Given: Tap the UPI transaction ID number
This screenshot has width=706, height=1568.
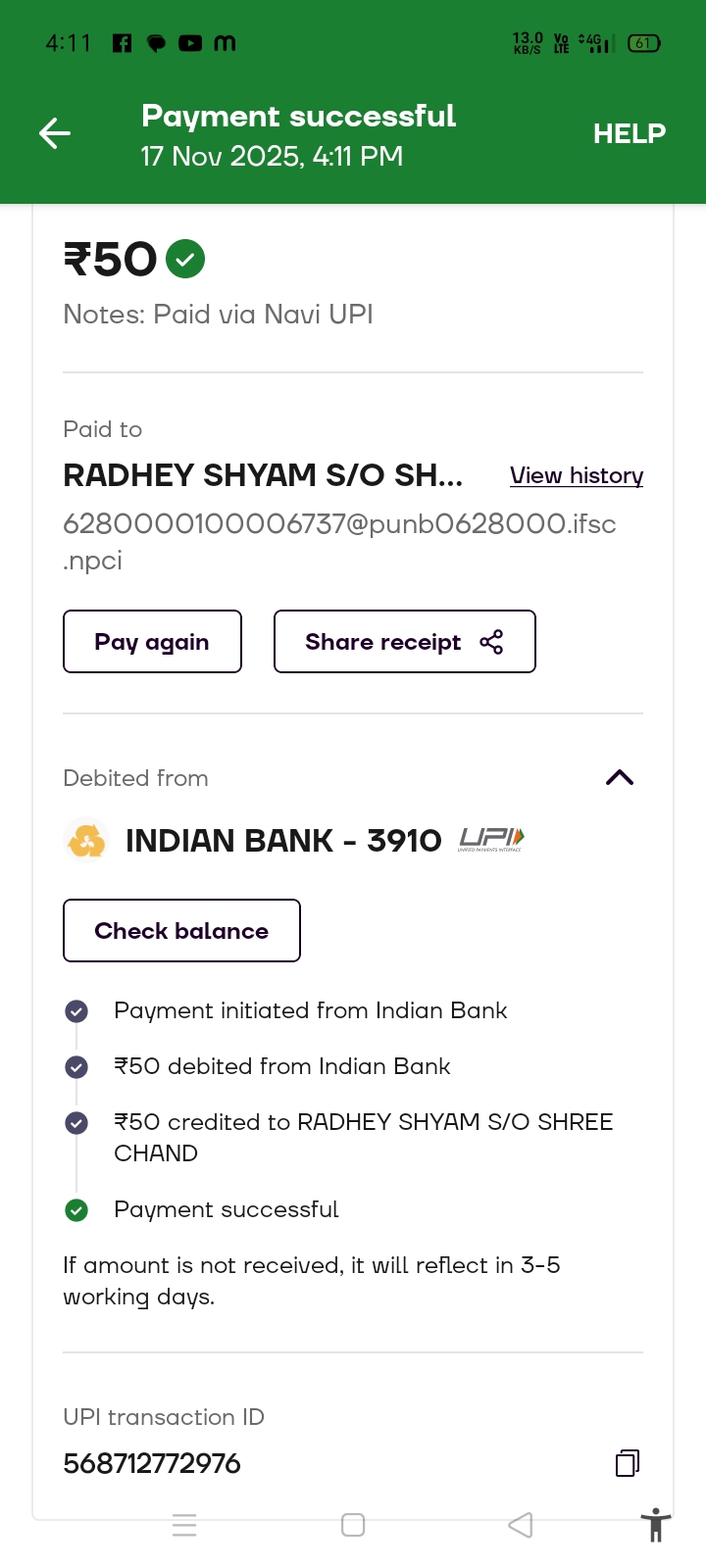Looking at the screenshot, I should (x=152, y=1463).
